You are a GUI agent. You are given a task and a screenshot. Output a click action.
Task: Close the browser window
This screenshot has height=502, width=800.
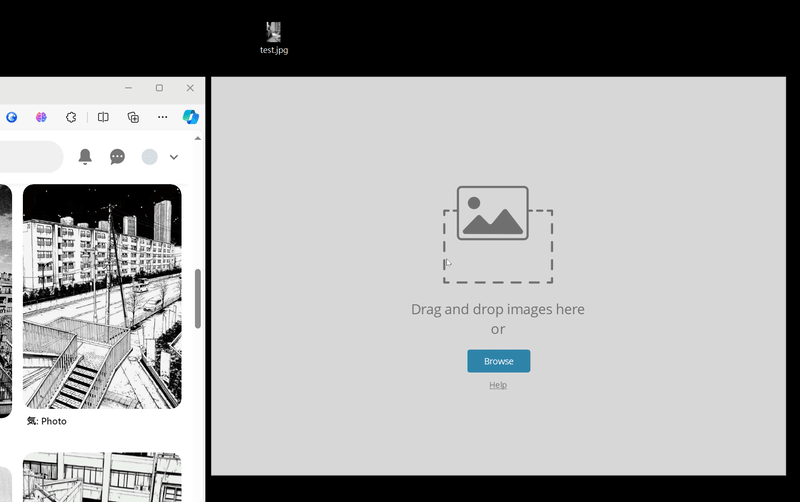tap(190, 88)
